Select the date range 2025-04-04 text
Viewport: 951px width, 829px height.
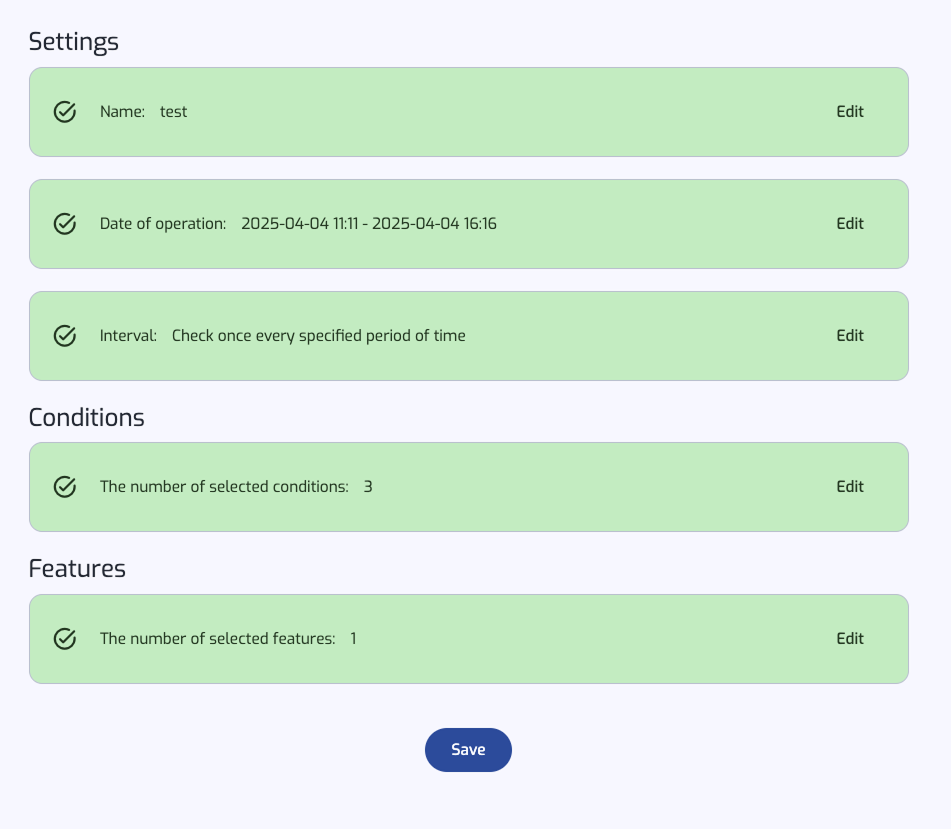coord(369,224)
